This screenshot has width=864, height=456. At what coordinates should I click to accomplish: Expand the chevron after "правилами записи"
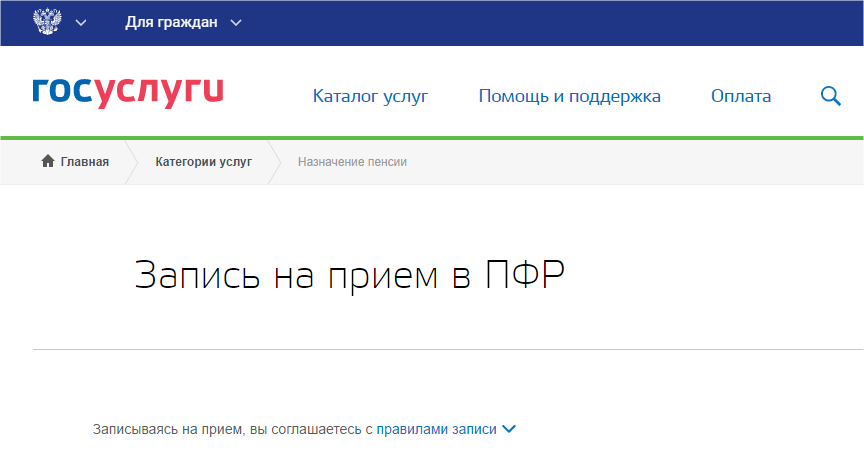coord(508,429)
